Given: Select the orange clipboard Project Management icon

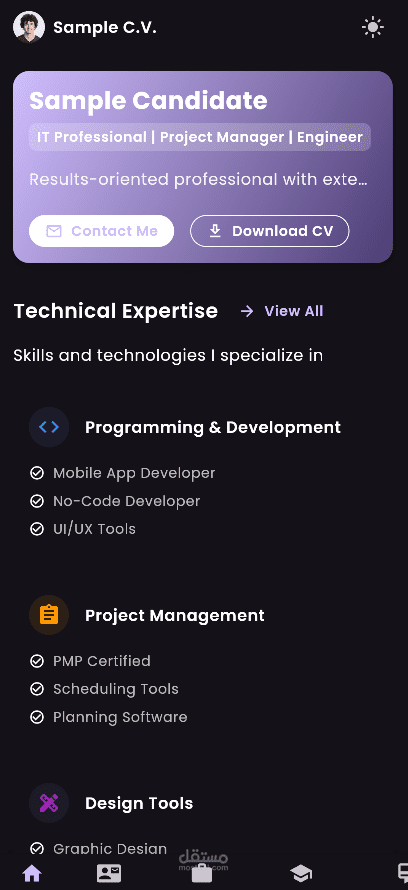Looking at the screenshot, I should click(x=49, y=615).
